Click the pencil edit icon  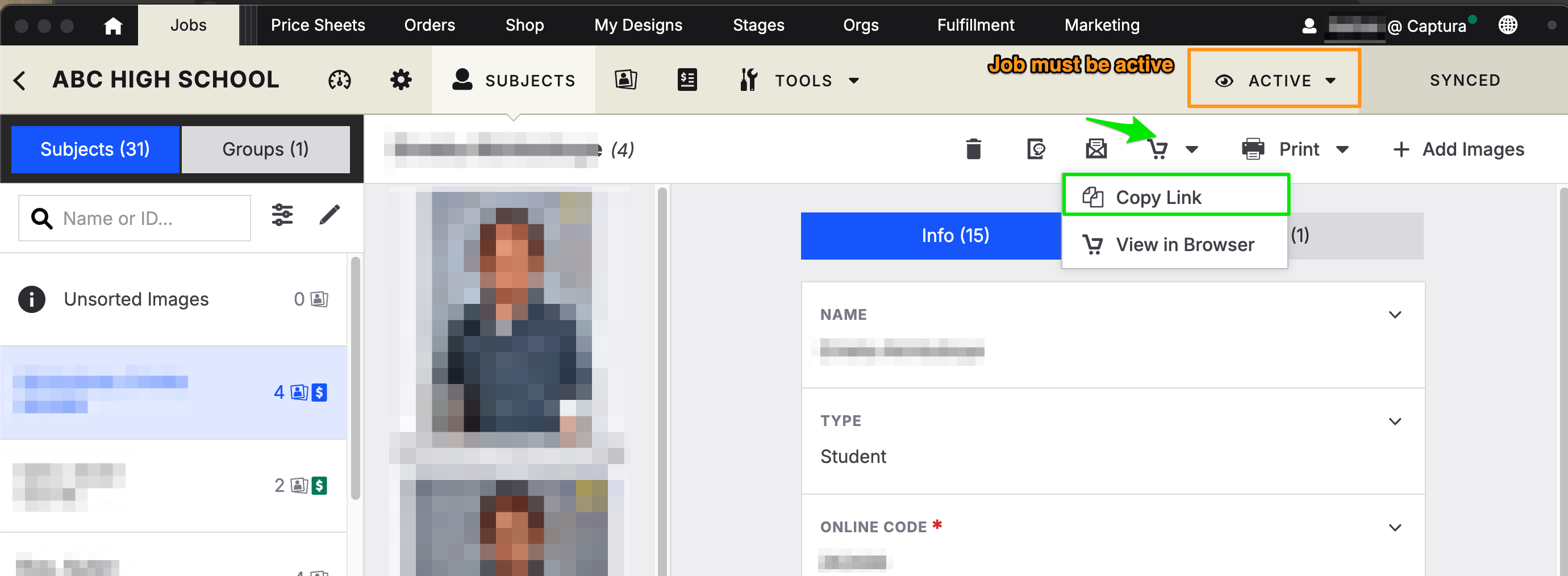(x=330, y=215)
